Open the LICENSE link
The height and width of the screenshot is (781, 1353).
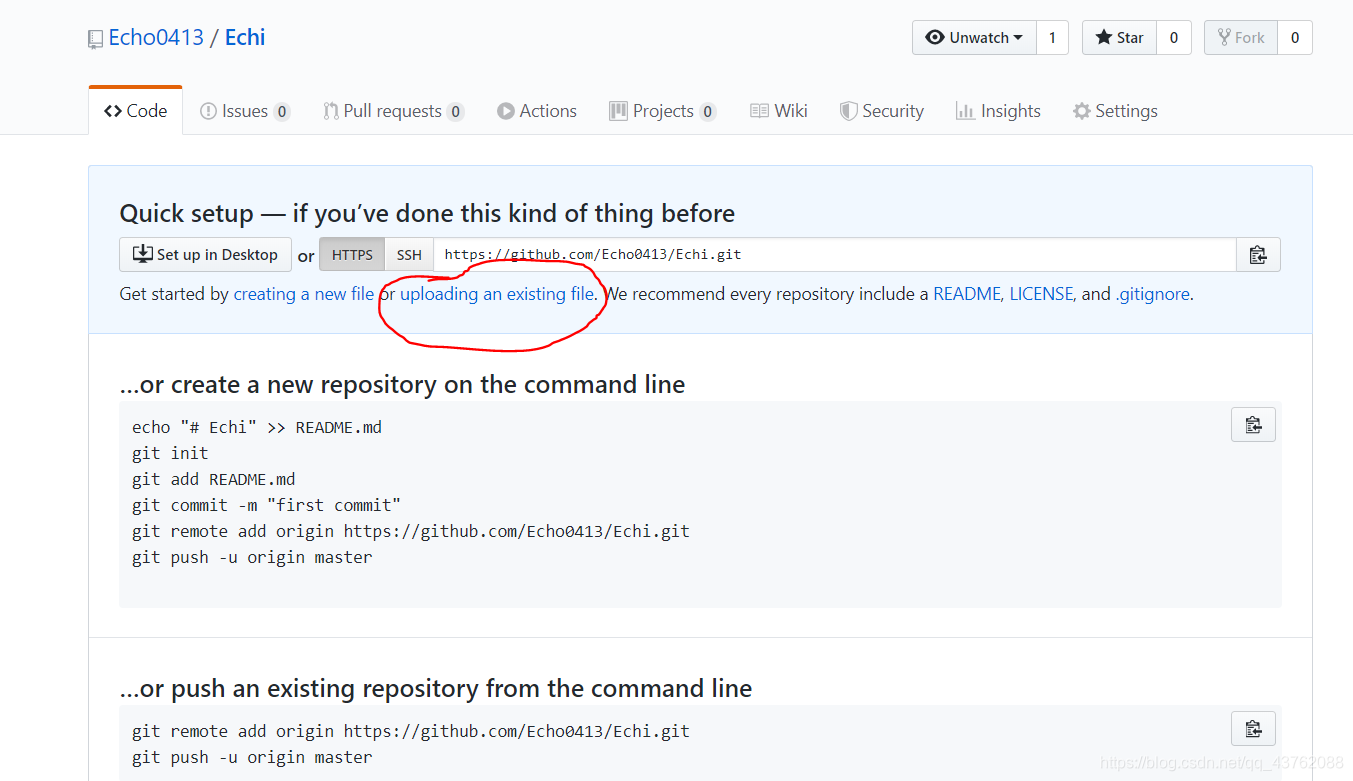pyautogui.click(x=1041, y=294)
